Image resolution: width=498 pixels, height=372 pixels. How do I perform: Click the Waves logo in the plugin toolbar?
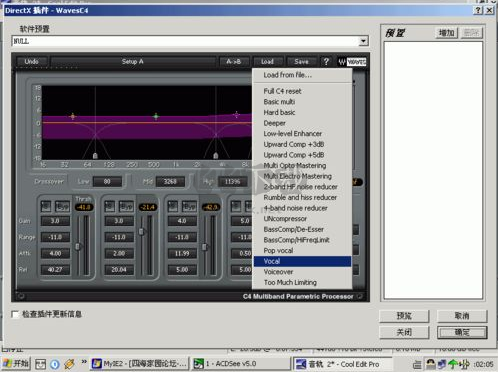352,62
